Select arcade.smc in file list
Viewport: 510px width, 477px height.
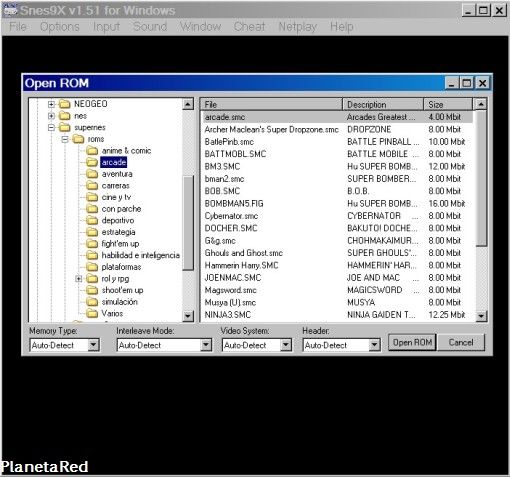(x=337, y=117)
